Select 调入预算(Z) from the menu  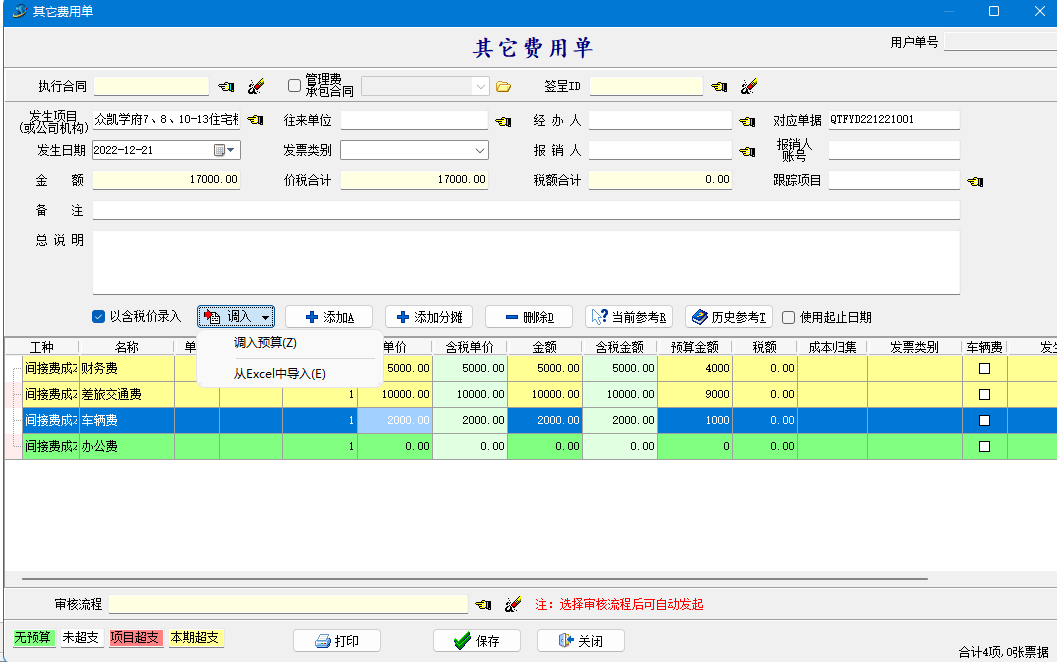tap(265, 343)
